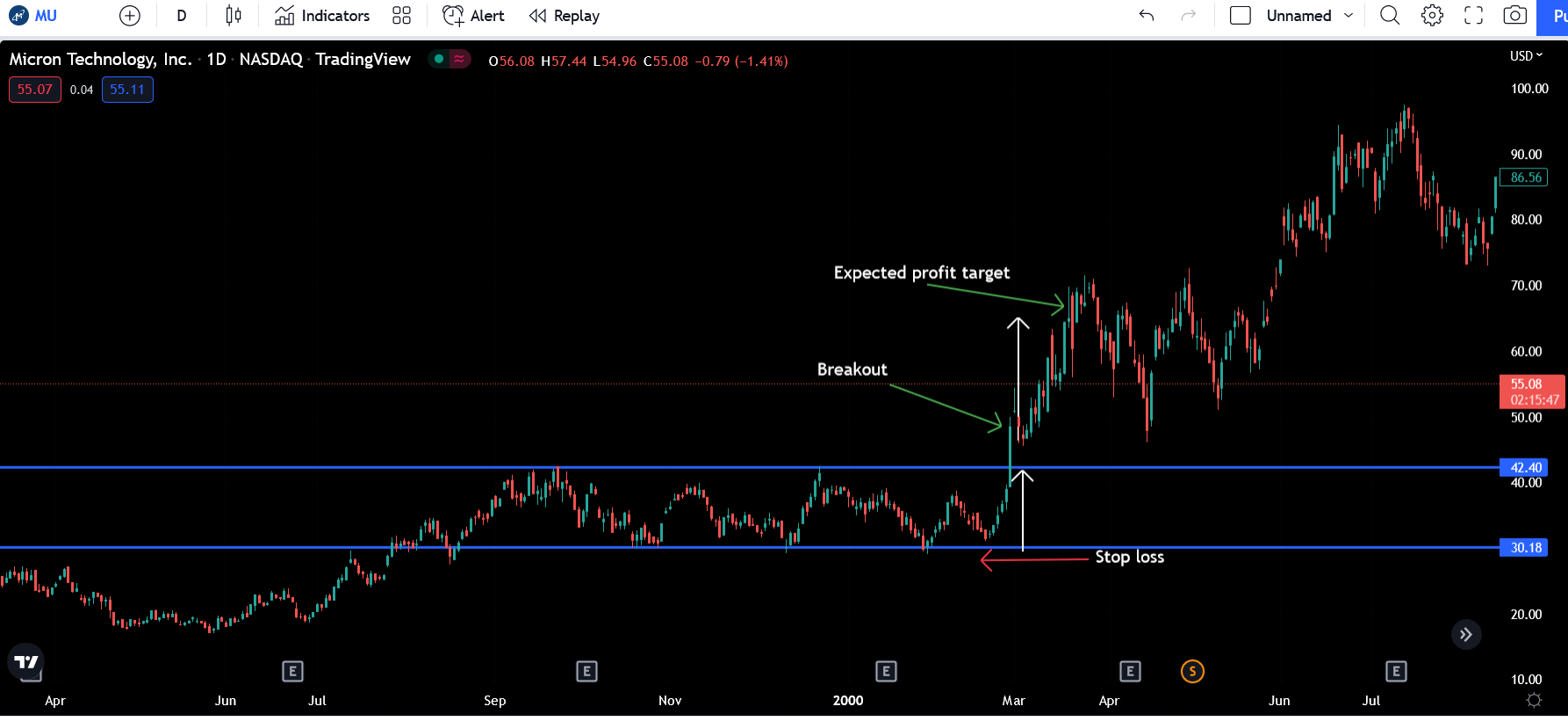
Task: Expand the Unnamed layout dropdown
Action: coord(1349,16)
